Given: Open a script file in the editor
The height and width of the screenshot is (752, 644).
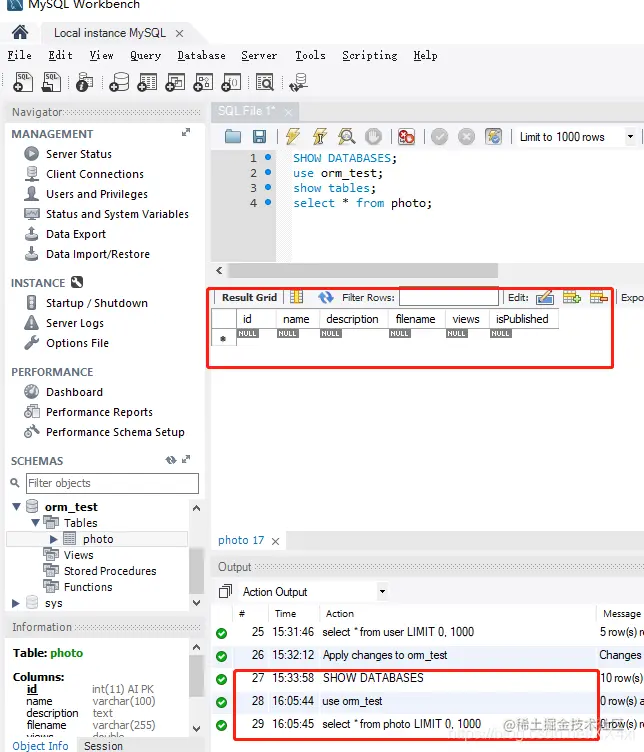Looking at the screenshot, I should 233,137.
